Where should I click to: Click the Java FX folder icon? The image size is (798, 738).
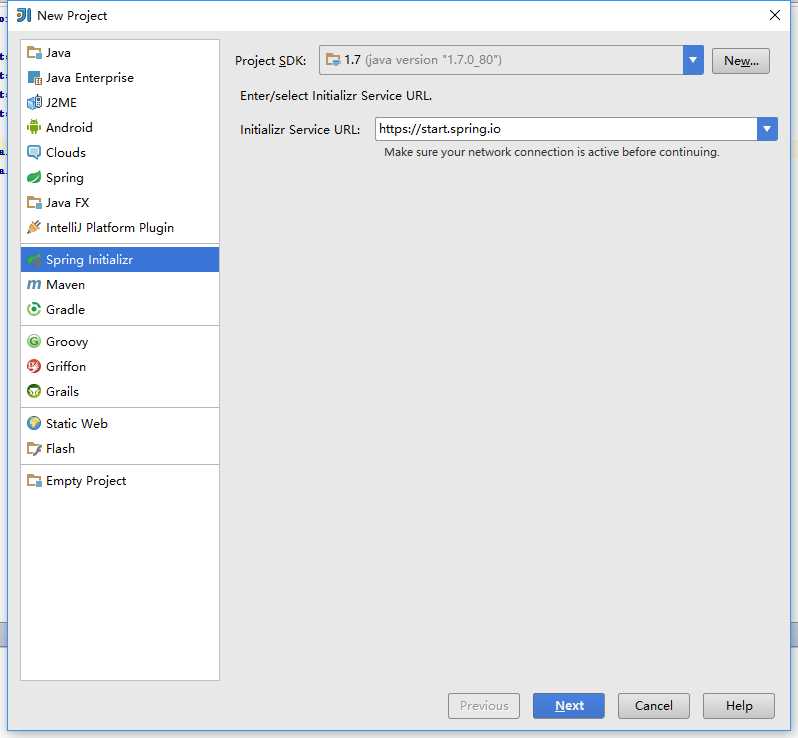click(34, 202)
